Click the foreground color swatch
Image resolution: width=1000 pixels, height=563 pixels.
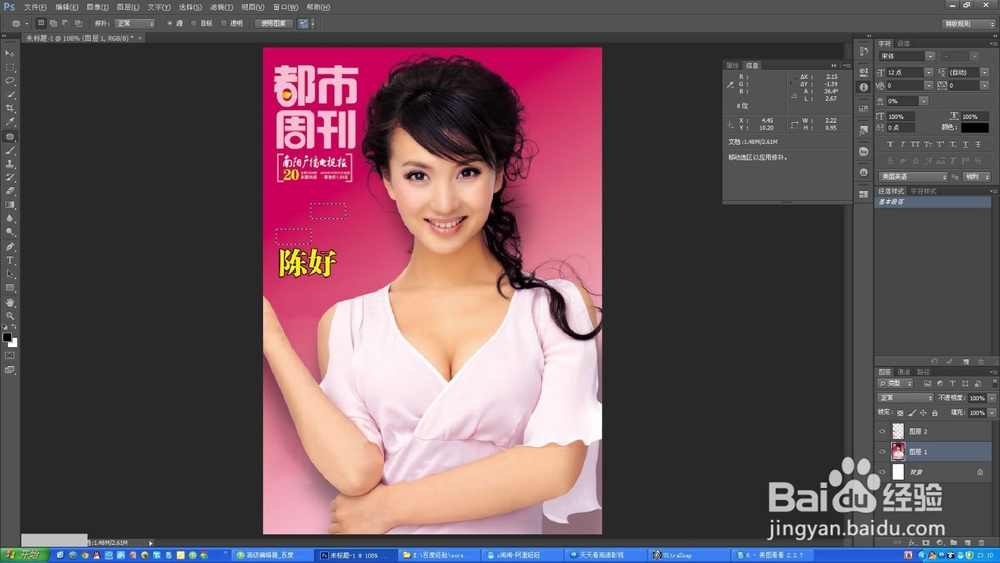(7, 337)
